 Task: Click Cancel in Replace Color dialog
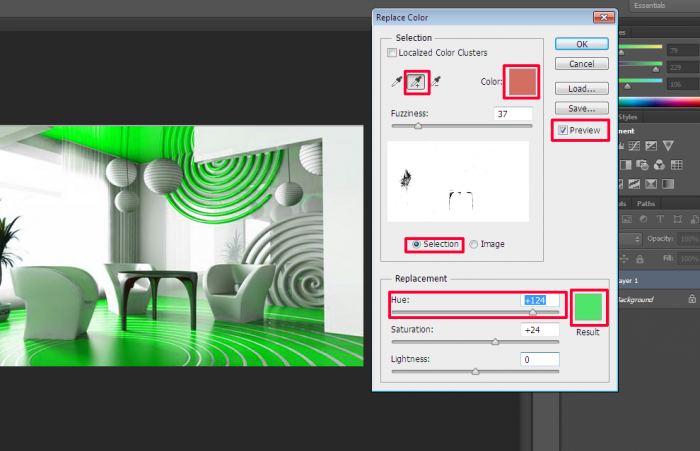[x=582, y=64]
